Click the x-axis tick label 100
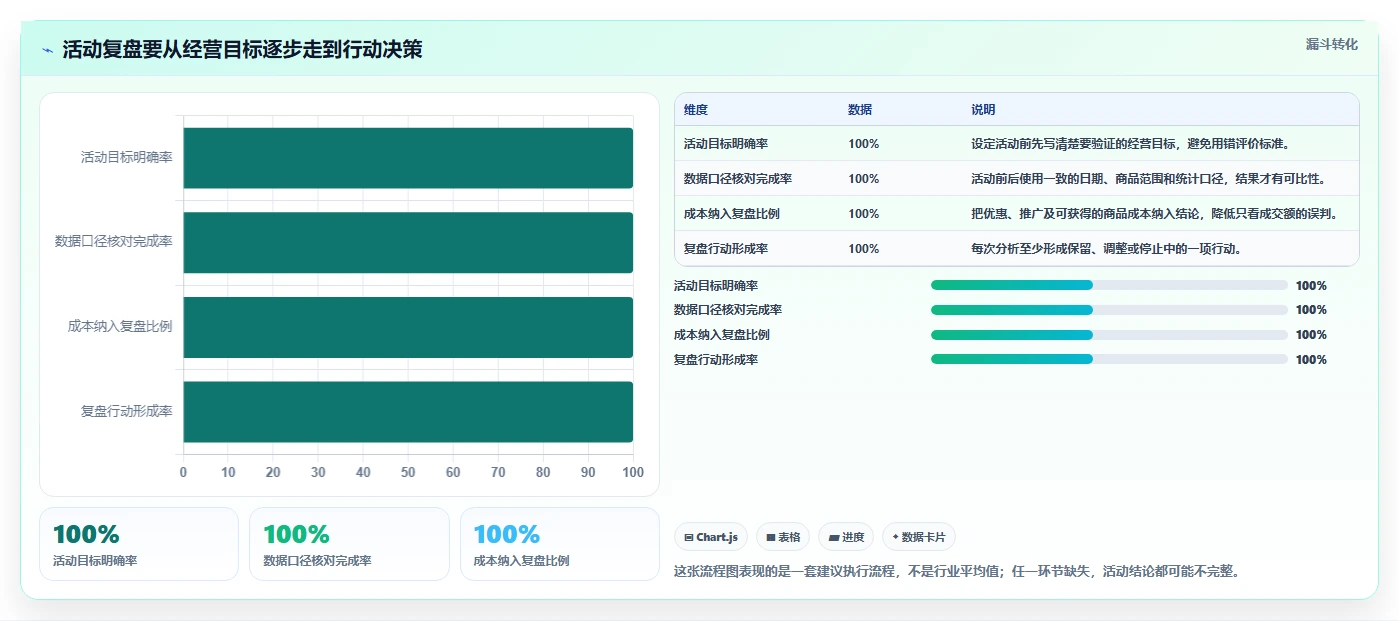This screenshot has height=621, width=1399. [632, 472]
